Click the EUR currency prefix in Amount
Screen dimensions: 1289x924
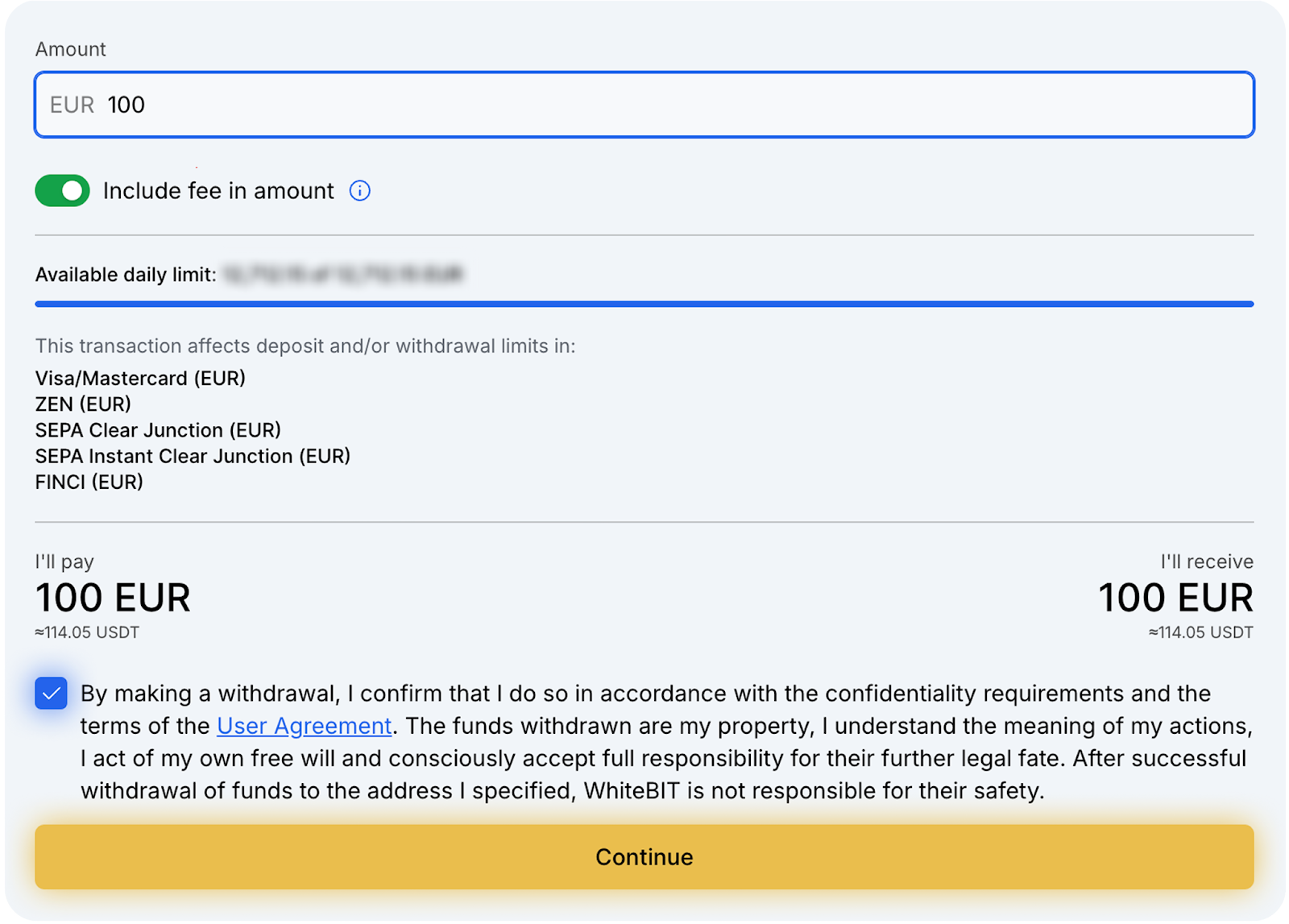coord(72,105)
